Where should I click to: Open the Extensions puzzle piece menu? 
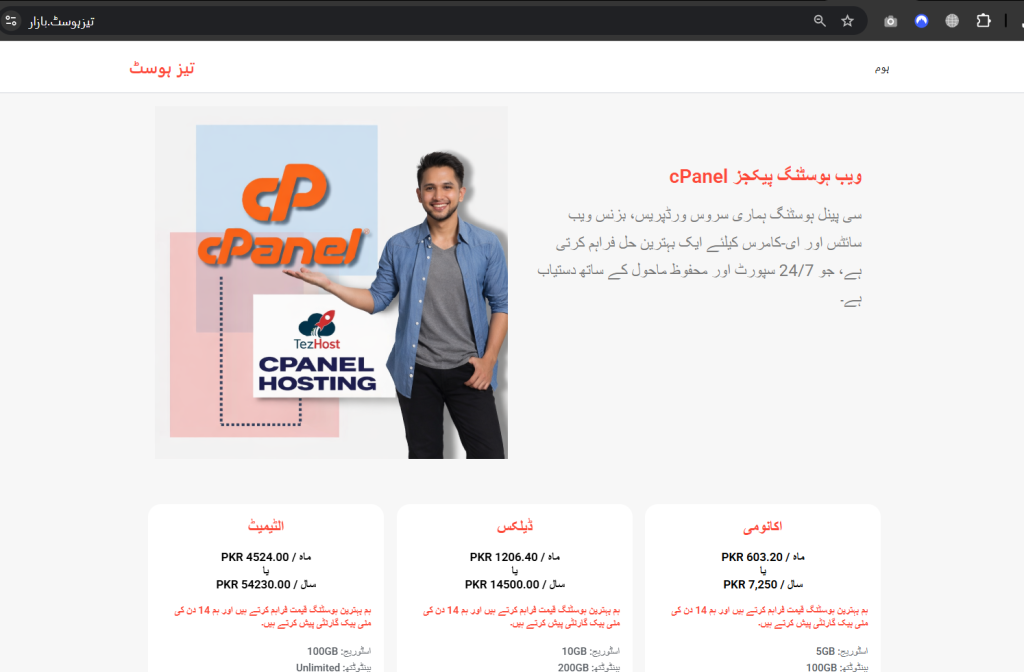pyautogui.click(x=983, y=21)
